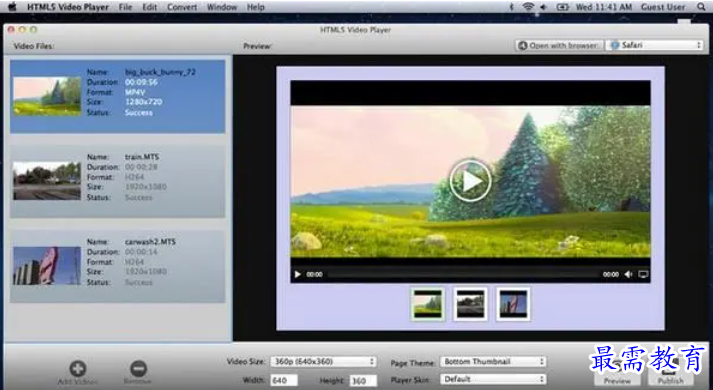Image resolution: width=713 pixels, height=390 pixels.
Task: Select the train.MTS video row
Action: point(118,181)
